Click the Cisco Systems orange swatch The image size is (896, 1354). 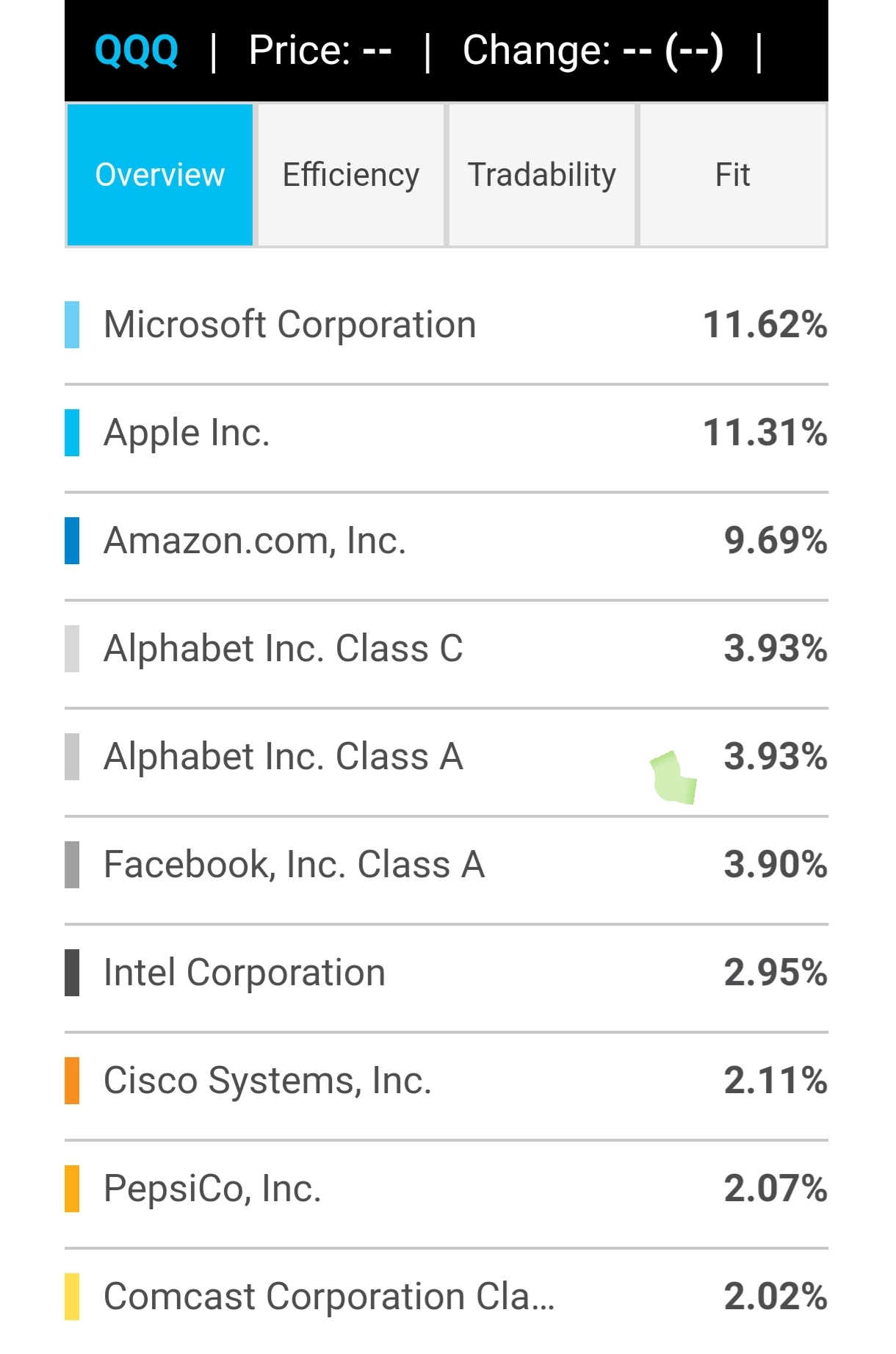[x=72, y=1081]
